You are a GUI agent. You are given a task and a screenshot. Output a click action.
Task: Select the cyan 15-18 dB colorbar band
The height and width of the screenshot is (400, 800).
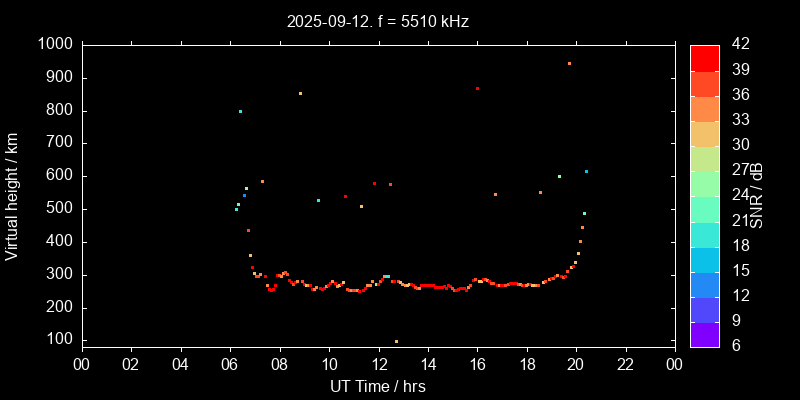pos(704,259)
